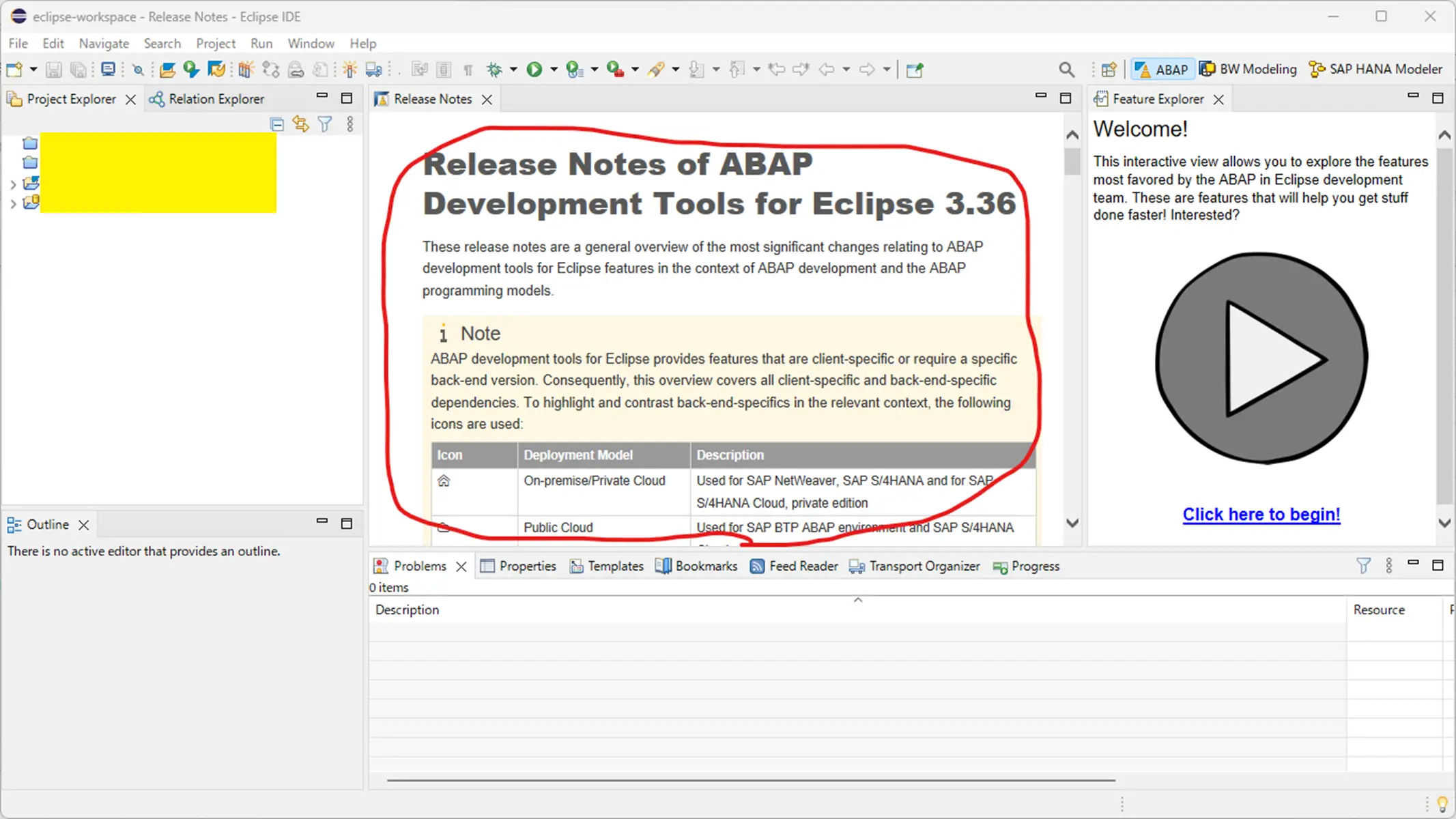
Task: Select the Bookmarks tab
Action: pyautogui.click(x=696, y=566)
